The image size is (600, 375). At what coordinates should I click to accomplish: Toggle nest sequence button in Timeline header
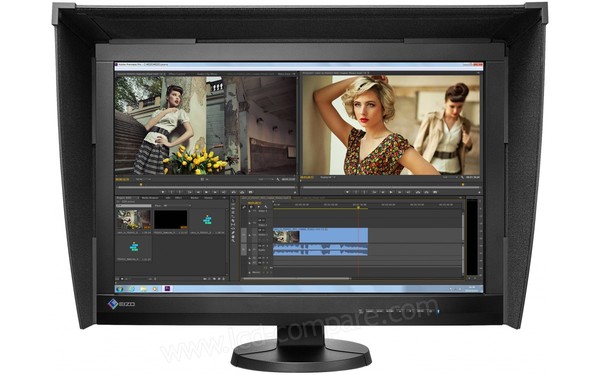click(x=244, y=207)
